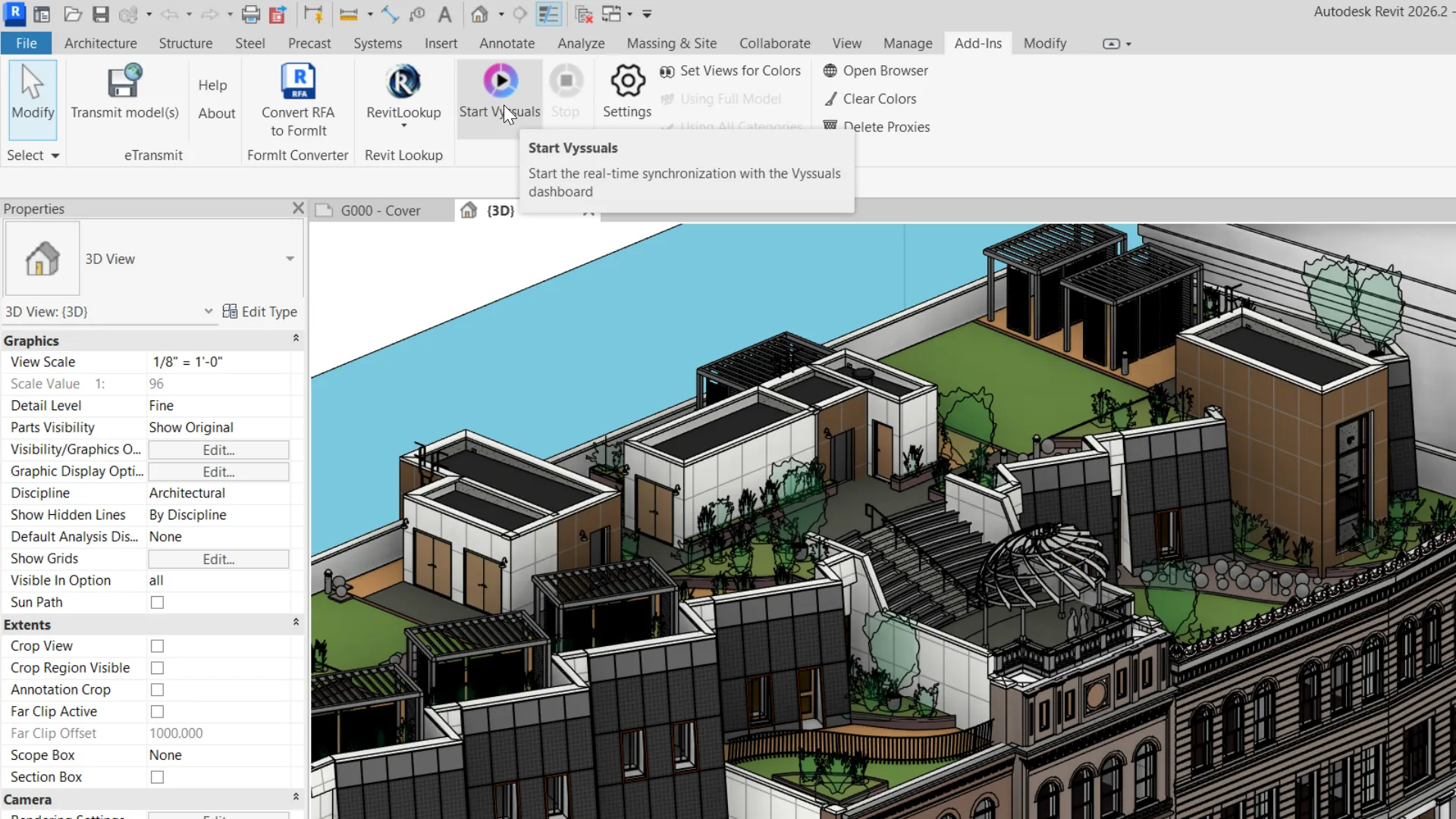Viewport: 1456px width, 819px height.
Task: Switch to the Annotate ribbon tab
Action: (507, 43)
